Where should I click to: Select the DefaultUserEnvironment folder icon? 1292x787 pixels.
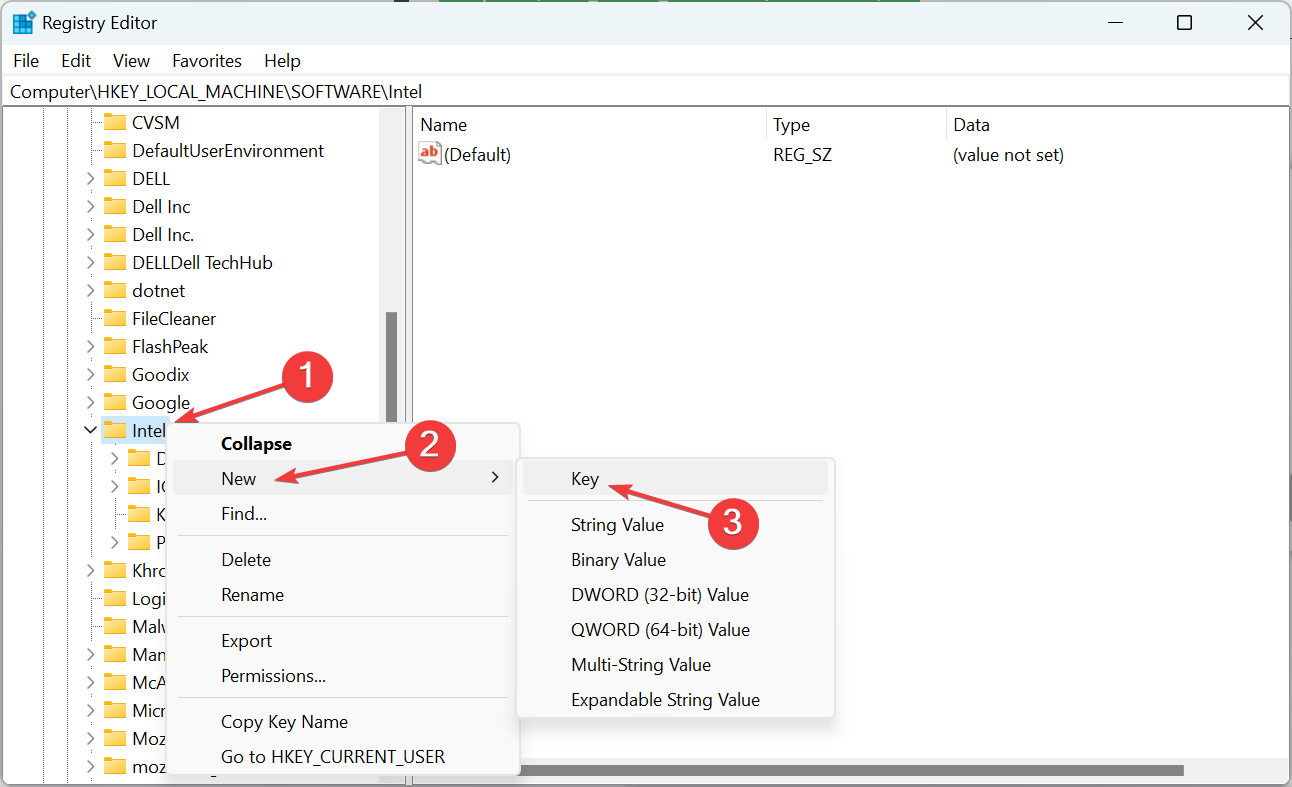coord(115,150)
